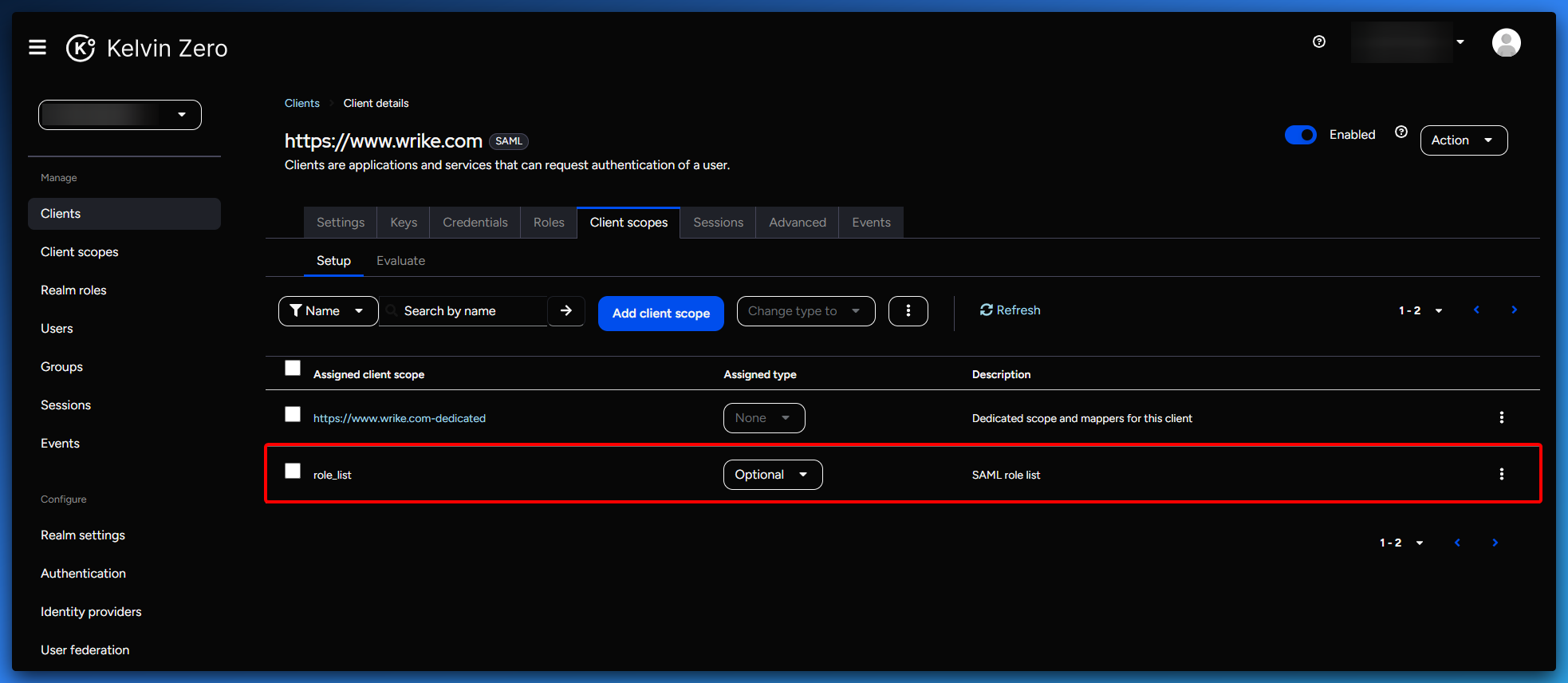Click the SAML badge next to title
Image resolution: width=1568 pixels, height=683 pixels.
pos(509,141)
